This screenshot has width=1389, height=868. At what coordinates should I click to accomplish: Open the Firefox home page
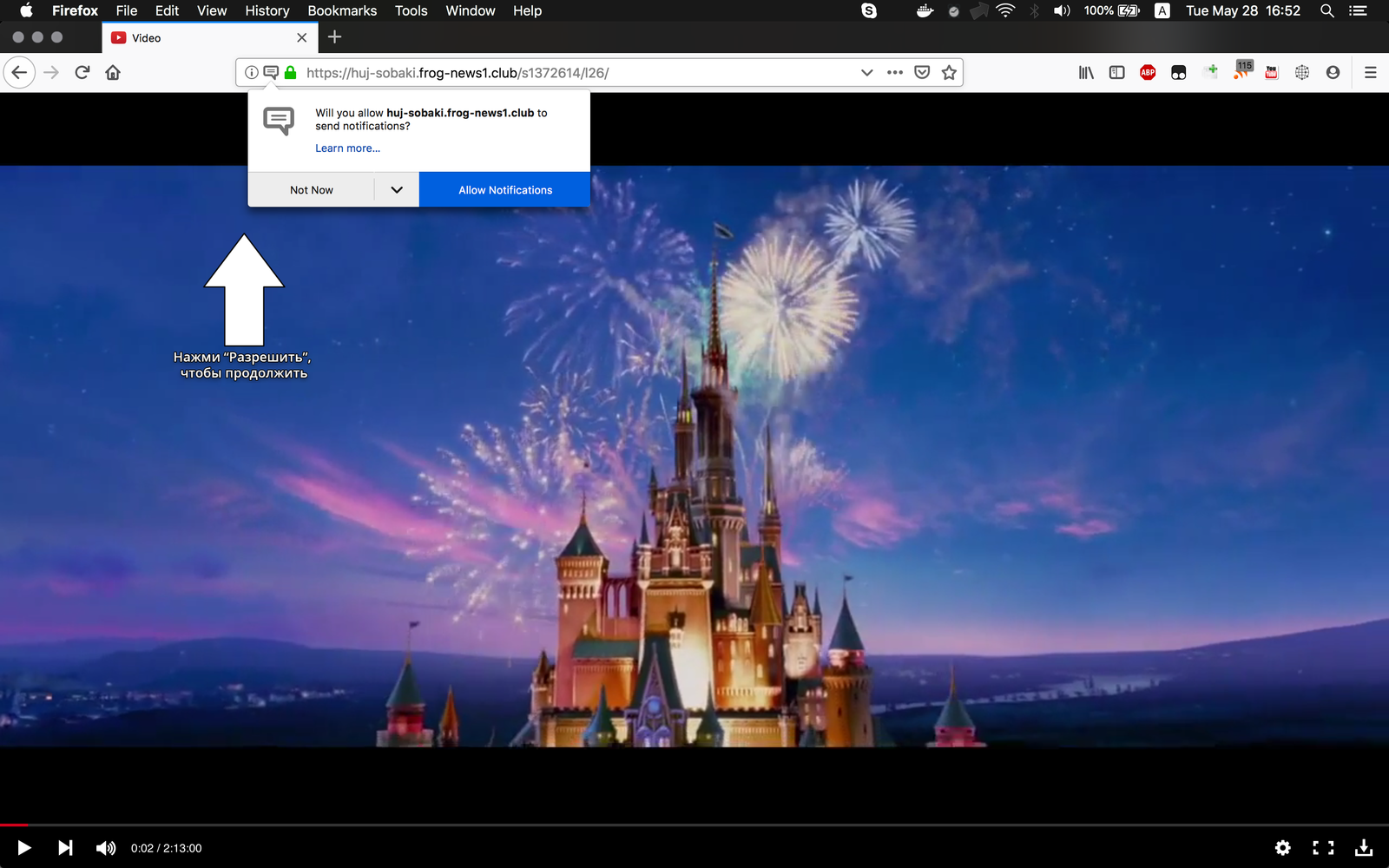coord(113,73)
